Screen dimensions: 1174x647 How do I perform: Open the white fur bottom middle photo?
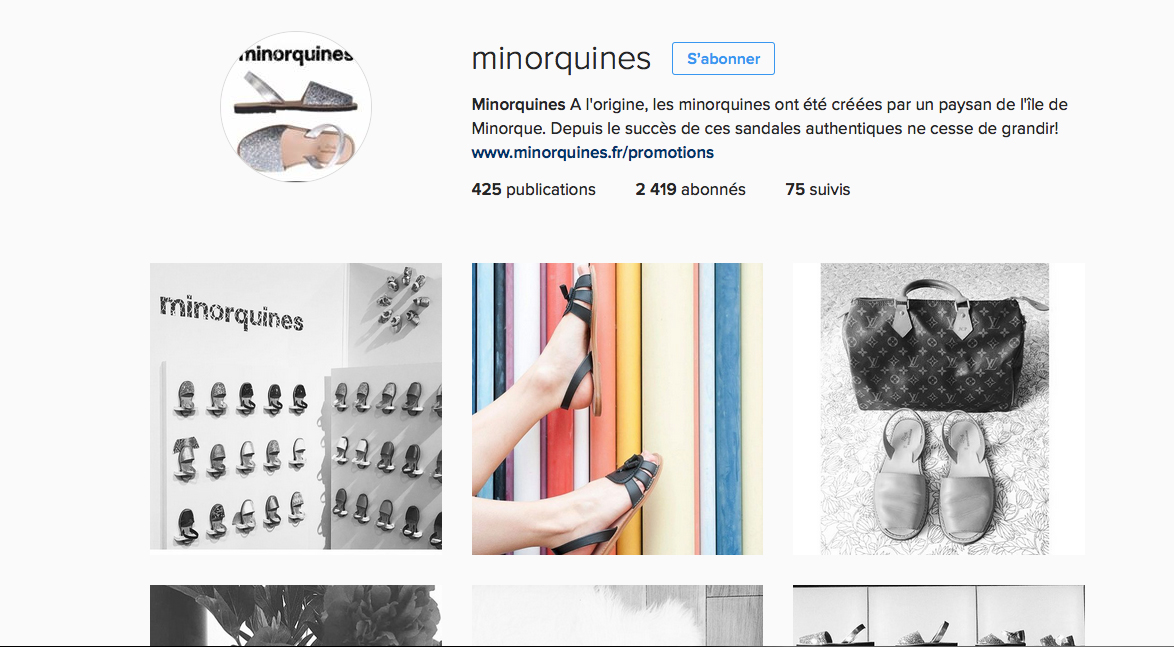pyautogui.click(x=617, y=616)
